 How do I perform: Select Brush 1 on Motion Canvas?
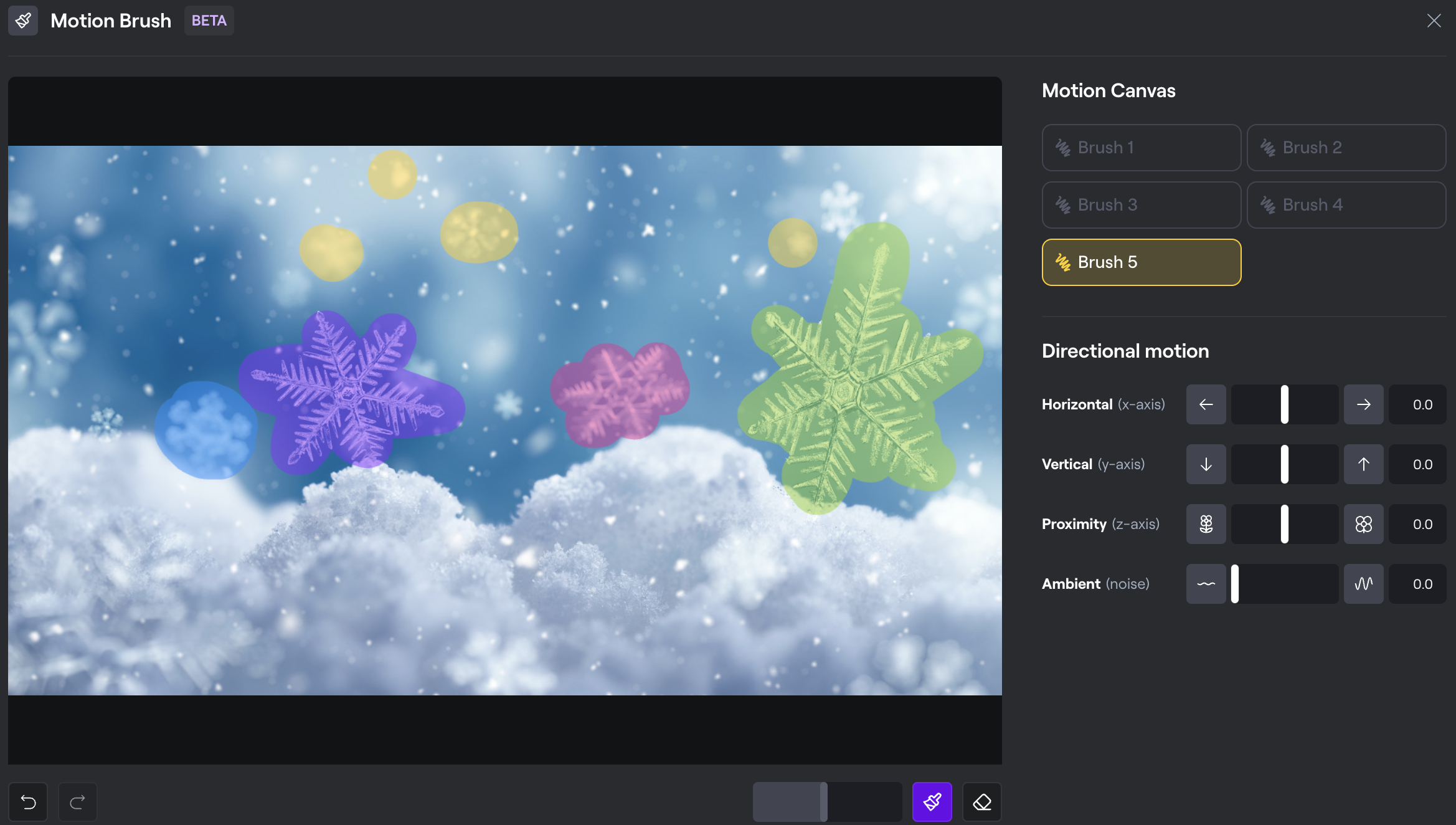(x=1140, y=147)
